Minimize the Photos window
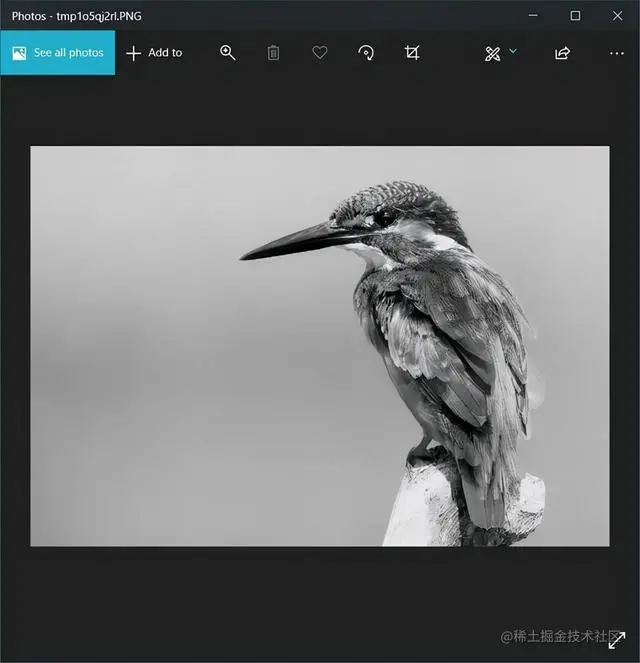 tap(533, 16)
